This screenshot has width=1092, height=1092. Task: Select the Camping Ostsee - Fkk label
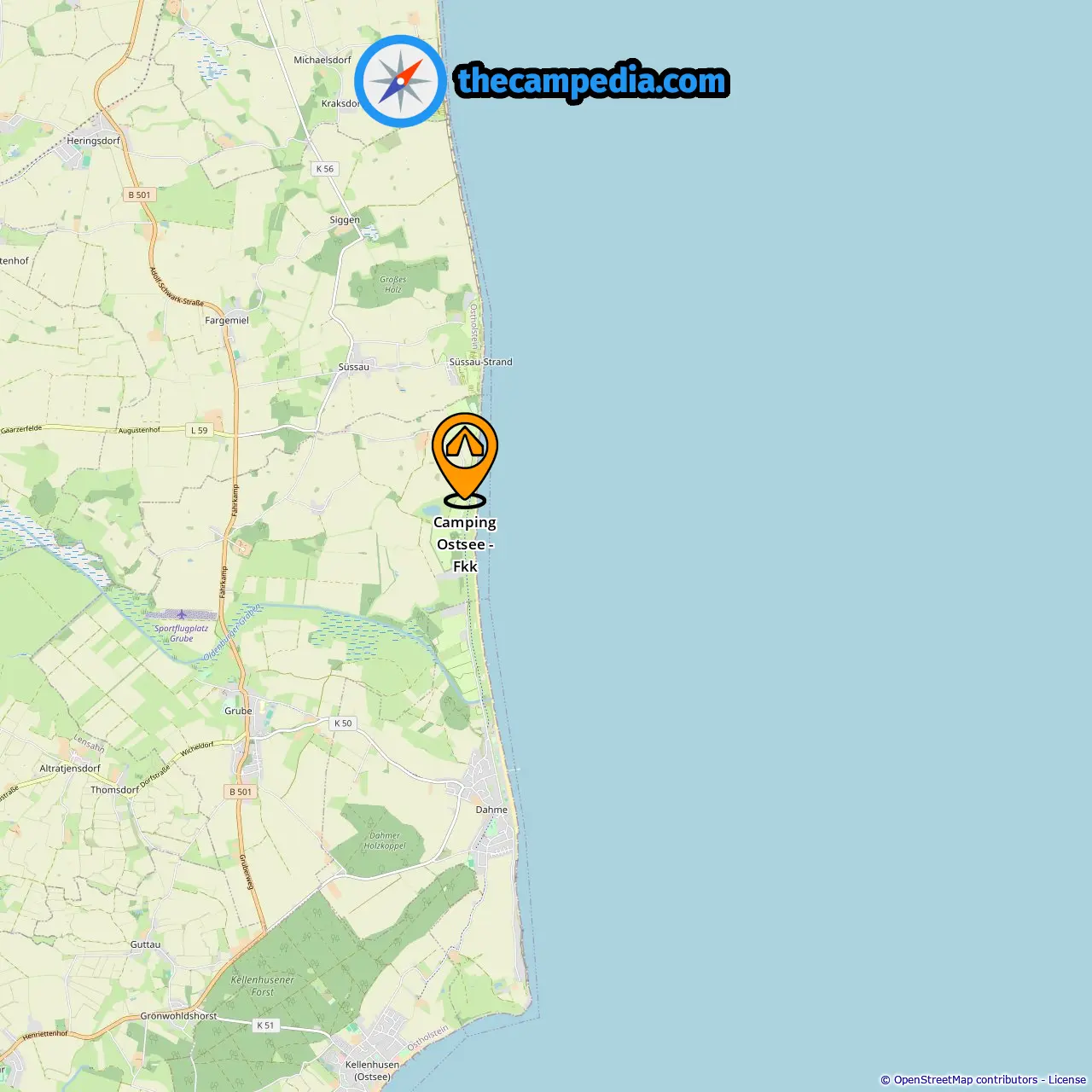[x=465, y=544]
